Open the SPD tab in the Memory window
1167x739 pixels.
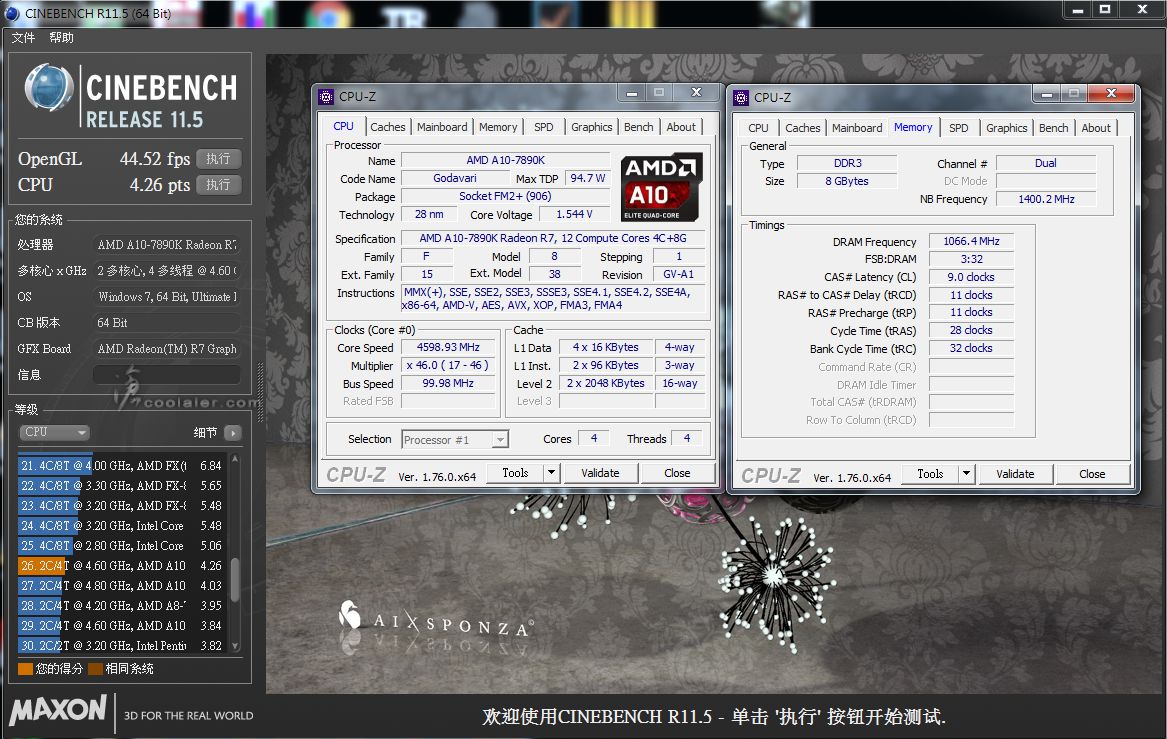[958, 128]
